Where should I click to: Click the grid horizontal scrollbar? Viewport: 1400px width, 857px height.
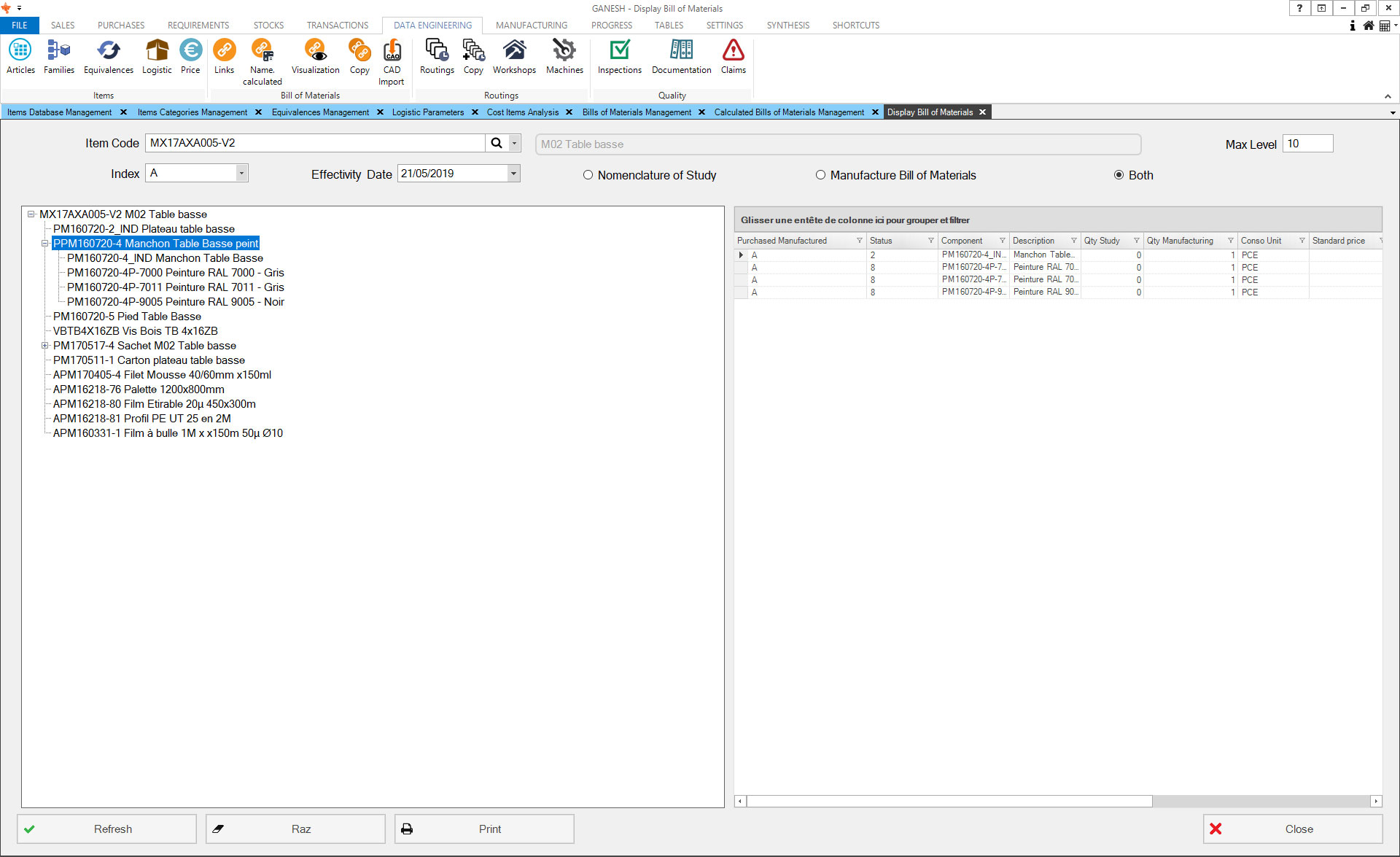coord(948,802)
